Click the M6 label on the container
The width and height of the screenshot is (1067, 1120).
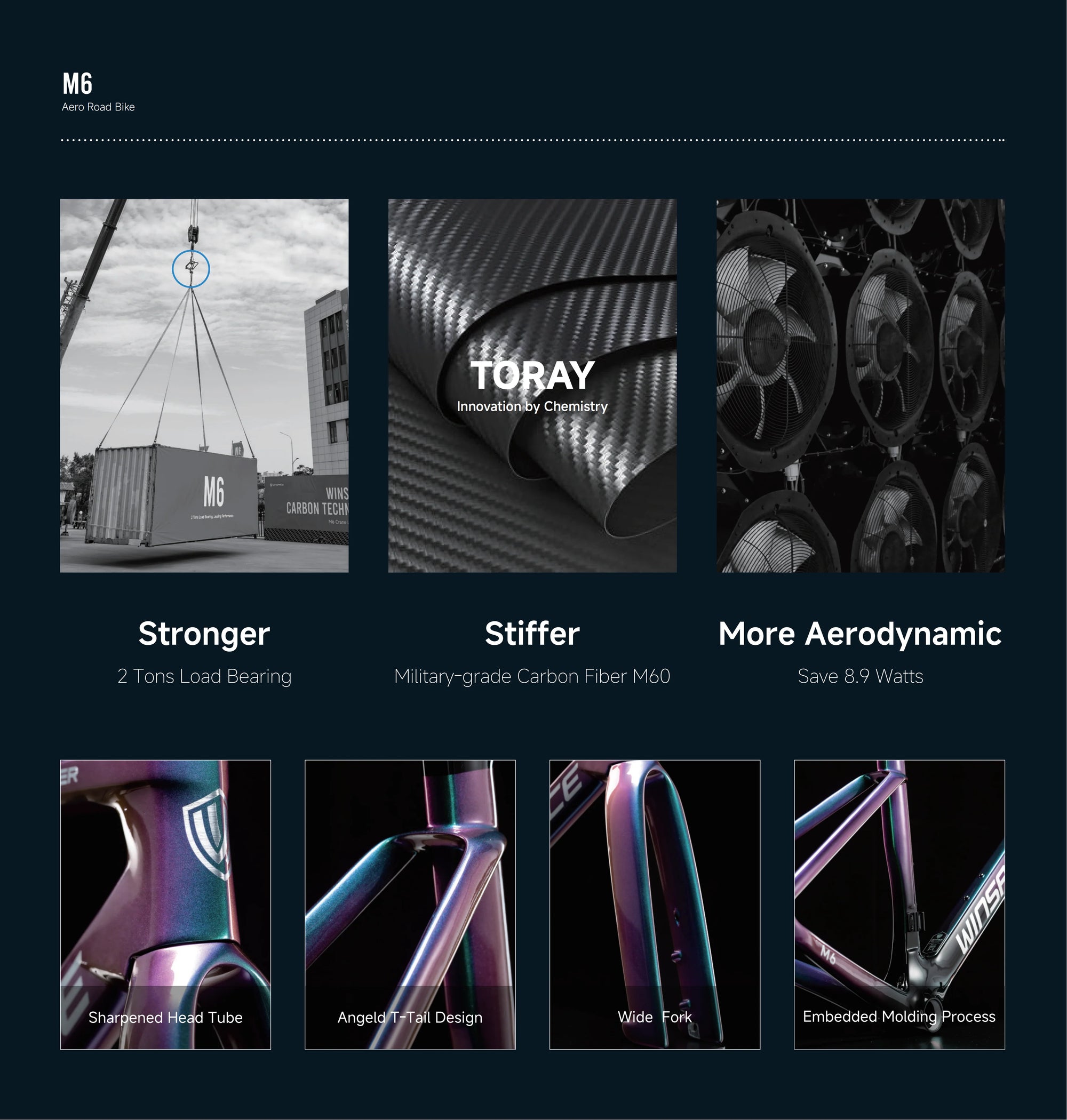click(x=214, y=492)
